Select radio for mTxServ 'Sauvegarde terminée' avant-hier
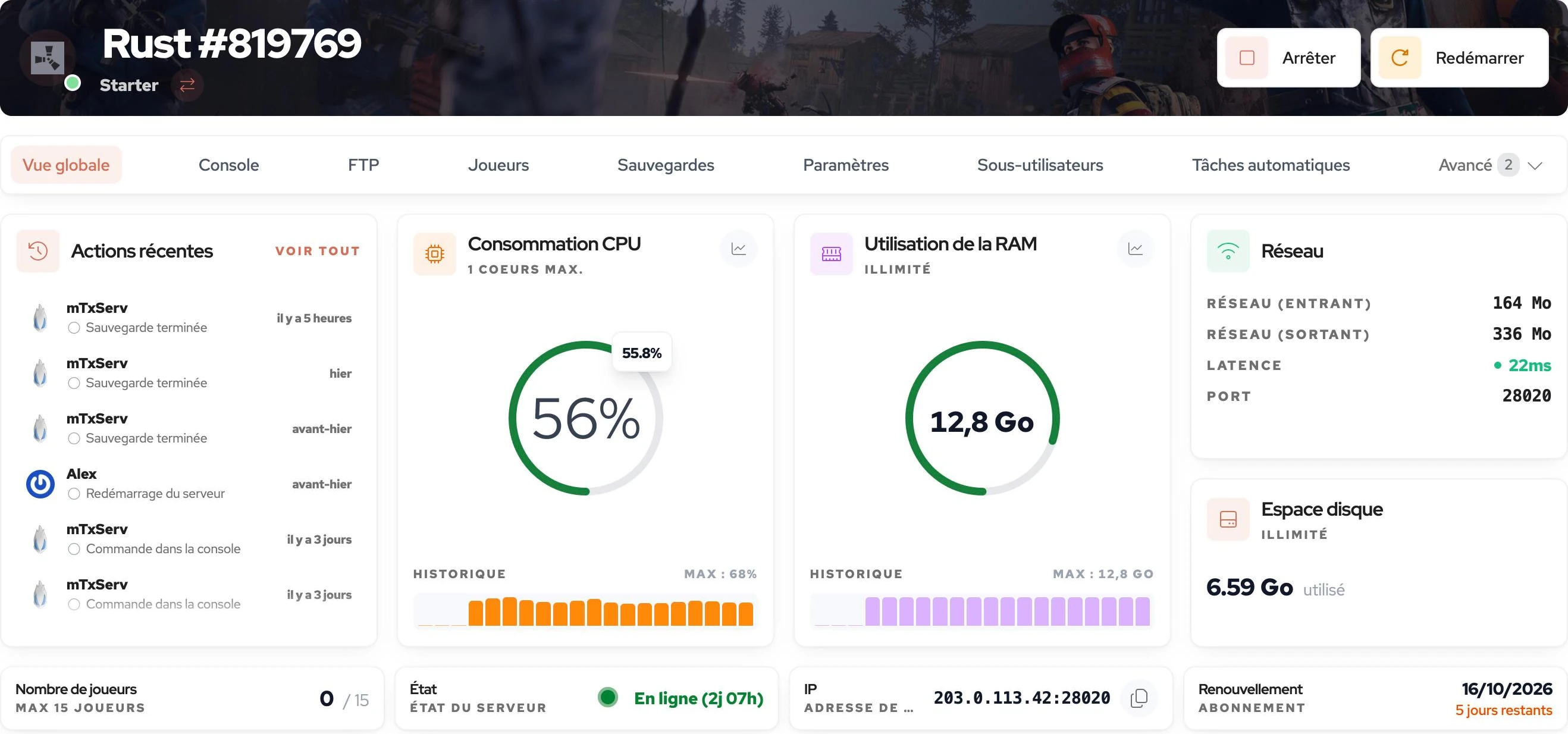Viewport: 1568px width, 734px height. (74, 439)
